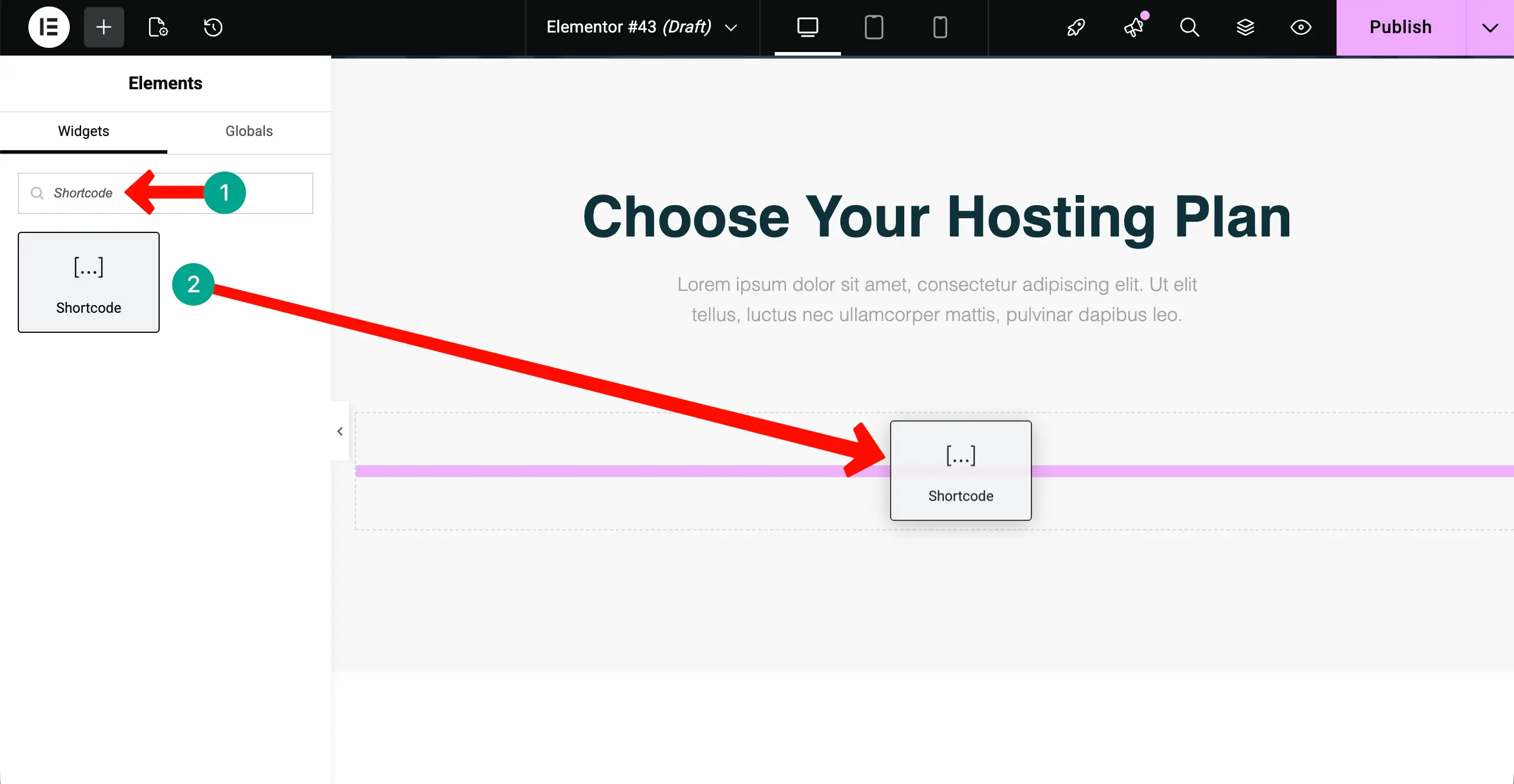The height and width of the screenshot is (784, 1514).
Task: Click the Publish button
Action: tap(1400, 27)
